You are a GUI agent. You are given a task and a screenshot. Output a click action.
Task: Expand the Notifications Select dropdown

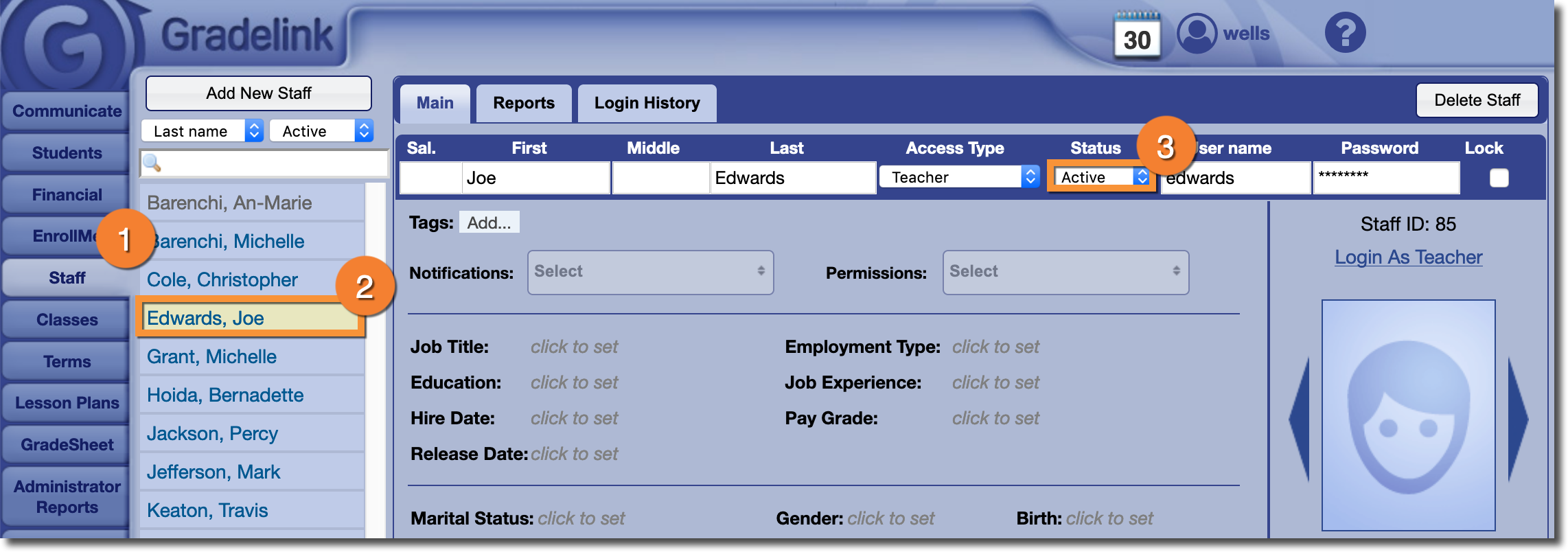click(x=649, y=272)
